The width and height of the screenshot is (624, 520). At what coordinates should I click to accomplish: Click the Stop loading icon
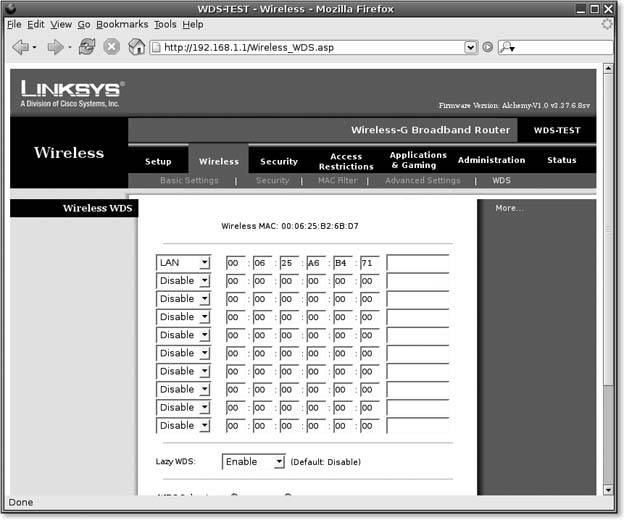pyautogui.click(x=112, y=47)
